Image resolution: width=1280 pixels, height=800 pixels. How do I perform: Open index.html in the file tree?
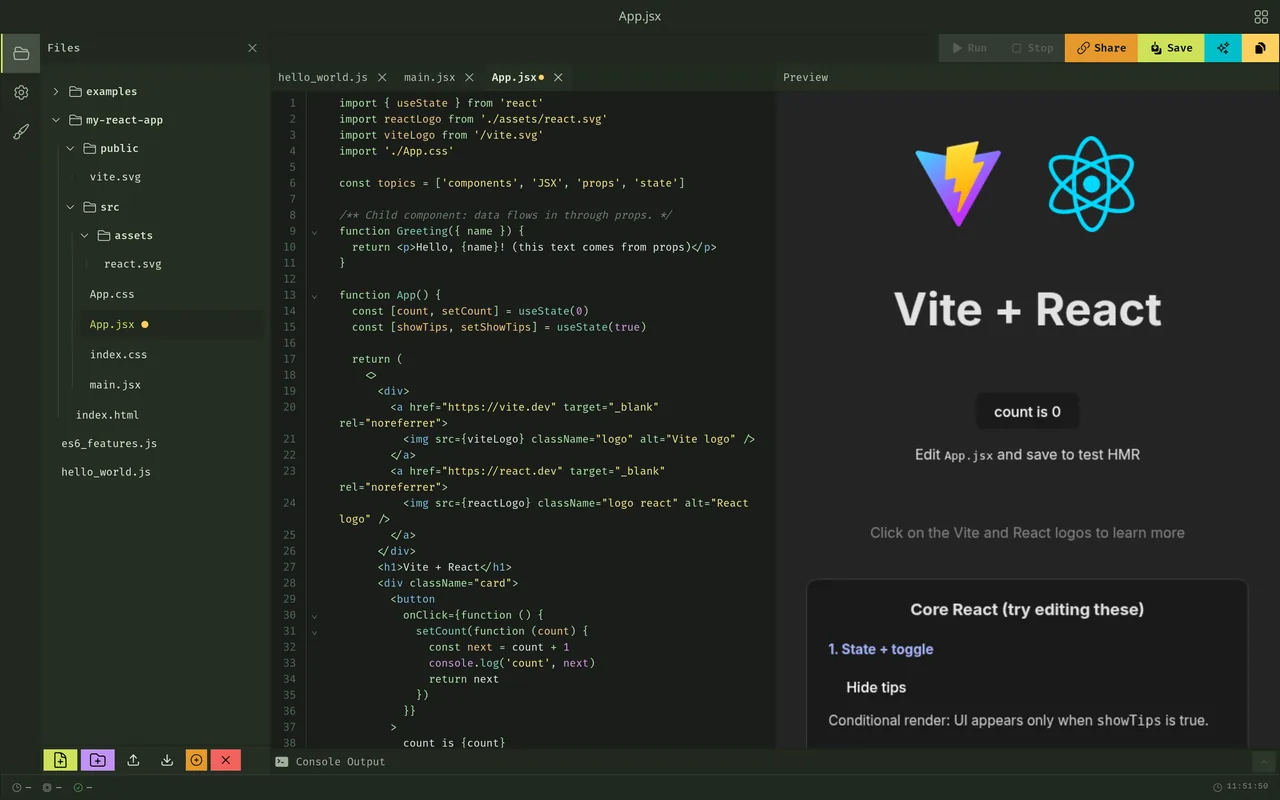point(107,415)
